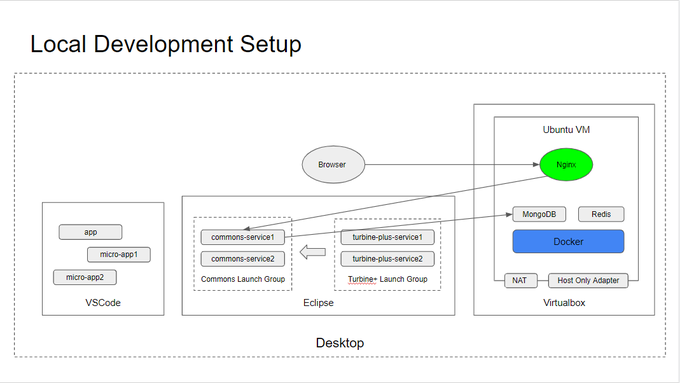Click the Local Development Setup title
The width and height of the screenshot is (680, 383).
[166, 44]
